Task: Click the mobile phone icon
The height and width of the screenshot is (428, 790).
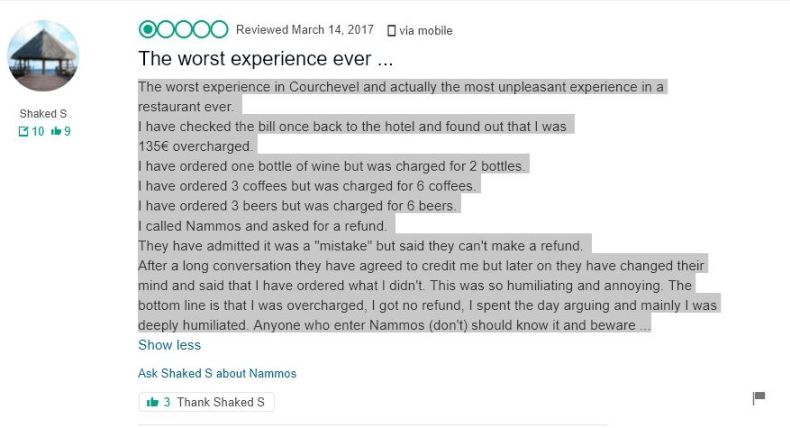Action: (x=391, y=30)
